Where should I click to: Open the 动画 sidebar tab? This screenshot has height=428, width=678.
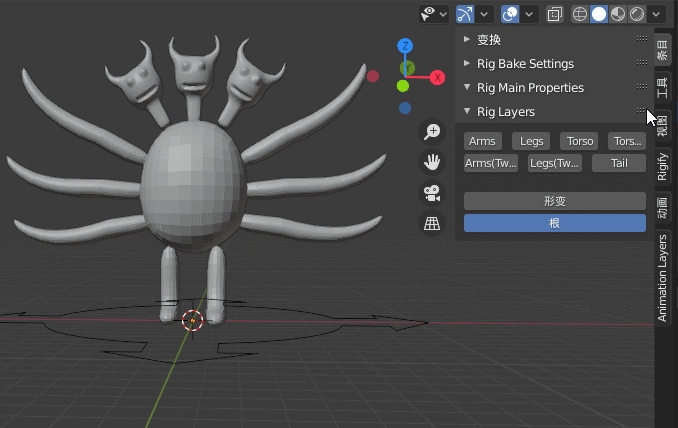coord(662,208)
